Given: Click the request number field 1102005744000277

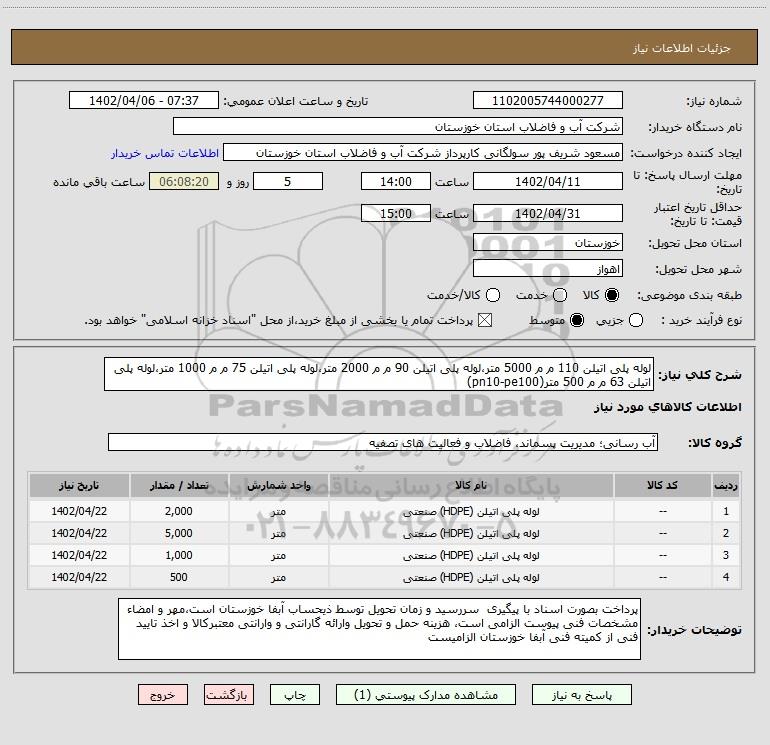Looking at the screenshot, I should point(548,101).
